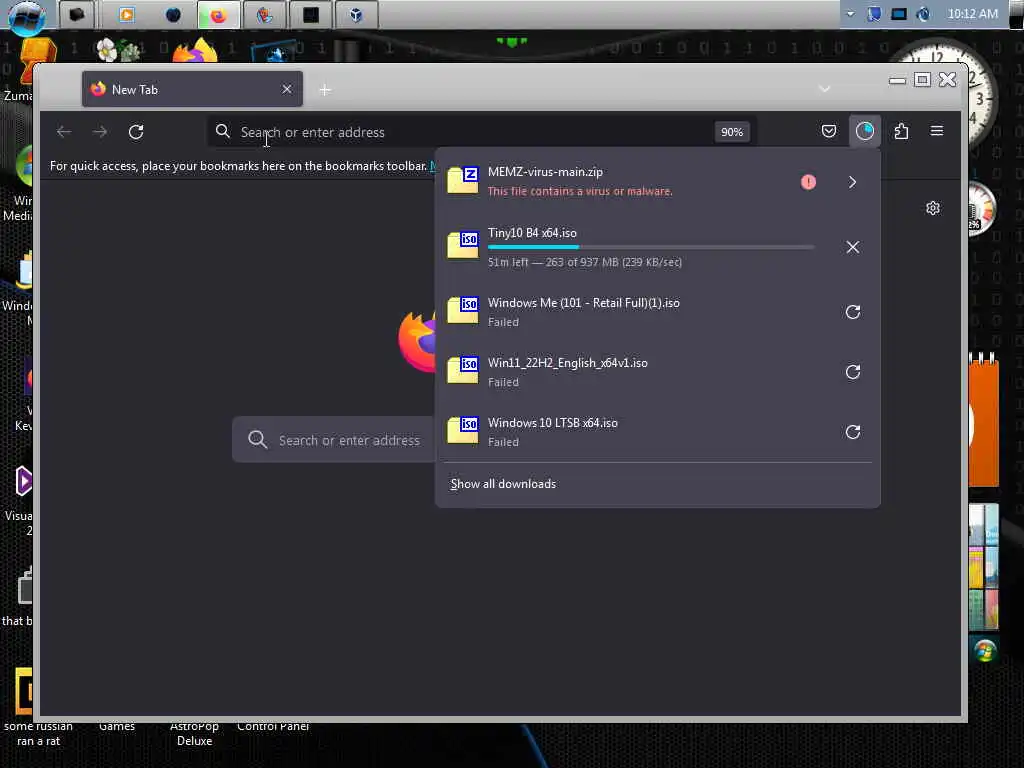Click the new tab search magnifier icon
1024x768 pixels.
coord(257,440)
